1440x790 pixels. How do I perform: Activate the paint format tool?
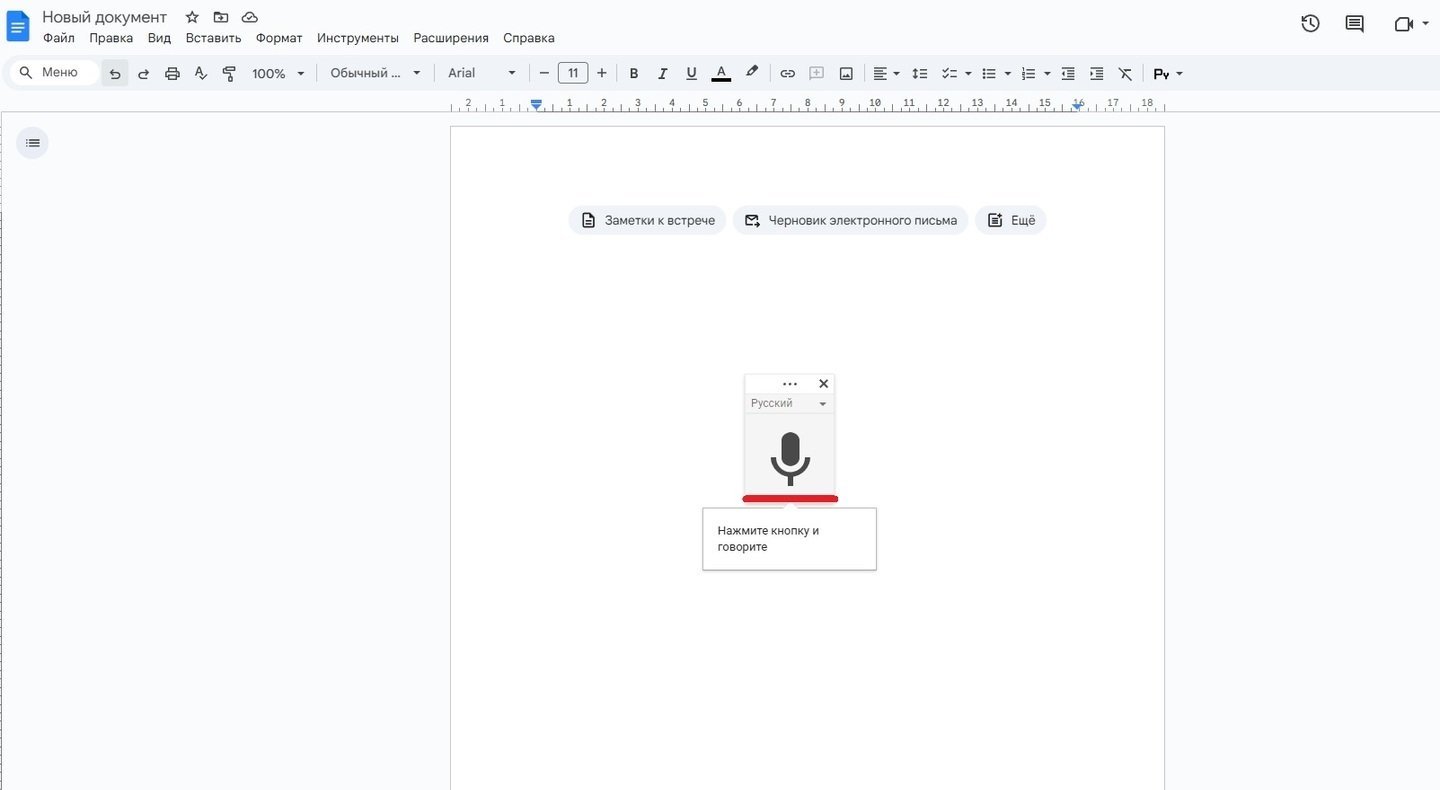click(x=229, y=73)
